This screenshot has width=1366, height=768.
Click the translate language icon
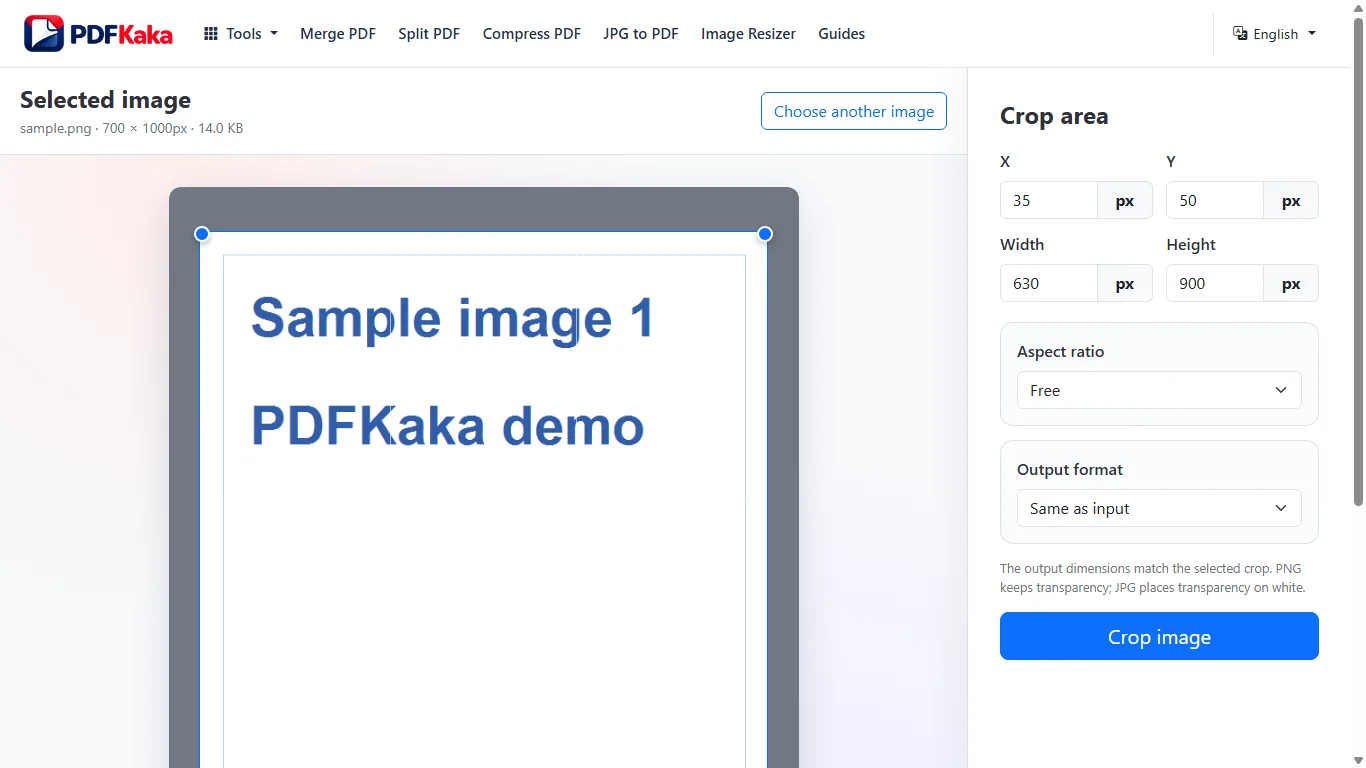(x=1240, y=33)
